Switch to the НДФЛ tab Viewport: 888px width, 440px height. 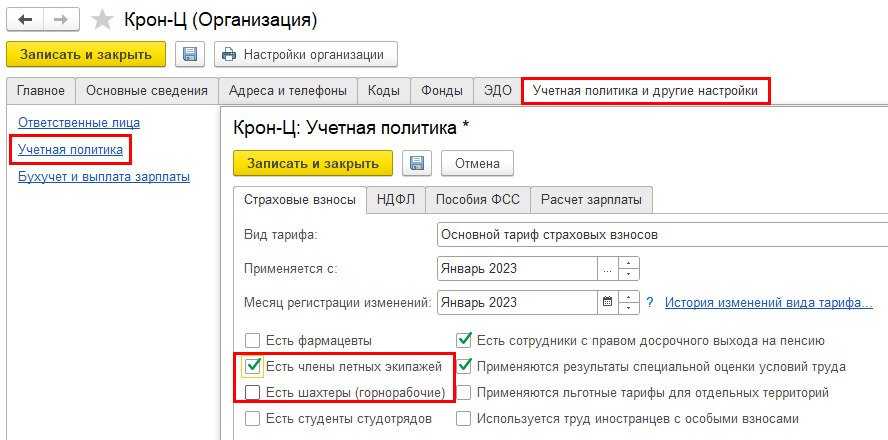(396, 200)
